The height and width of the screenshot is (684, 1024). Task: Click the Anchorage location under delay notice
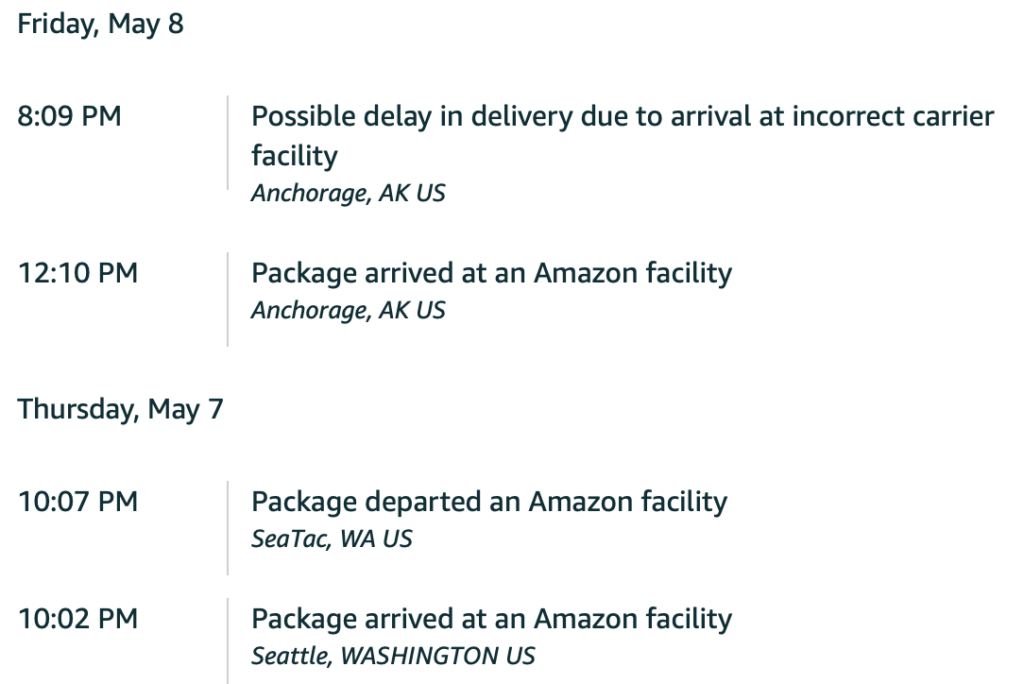(348, 193)
